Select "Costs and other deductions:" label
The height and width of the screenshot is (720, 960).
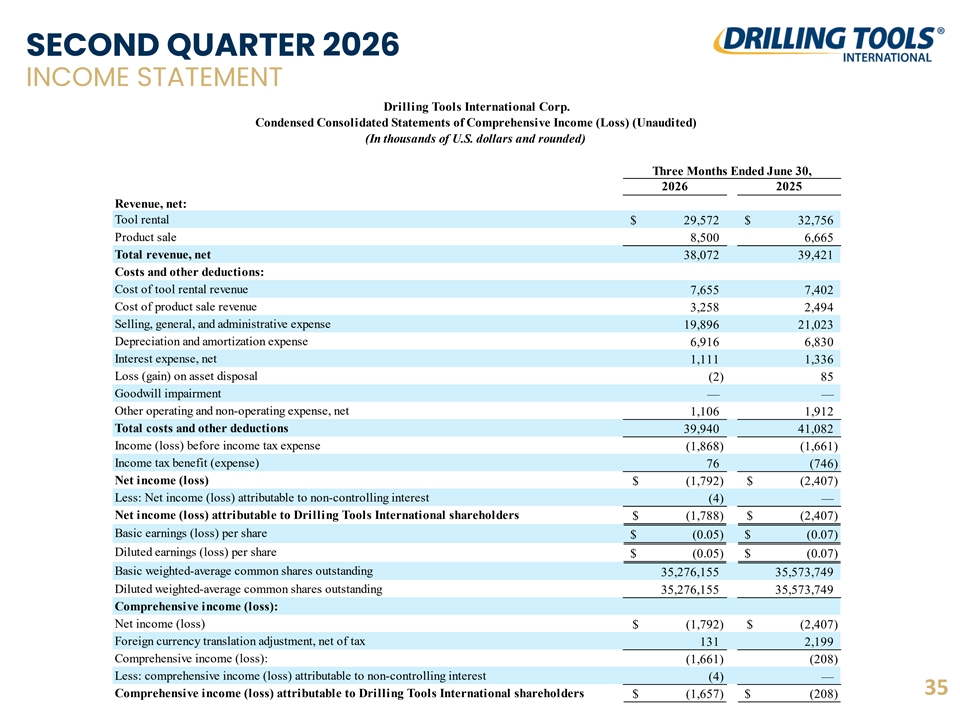[x=189, y=272]
